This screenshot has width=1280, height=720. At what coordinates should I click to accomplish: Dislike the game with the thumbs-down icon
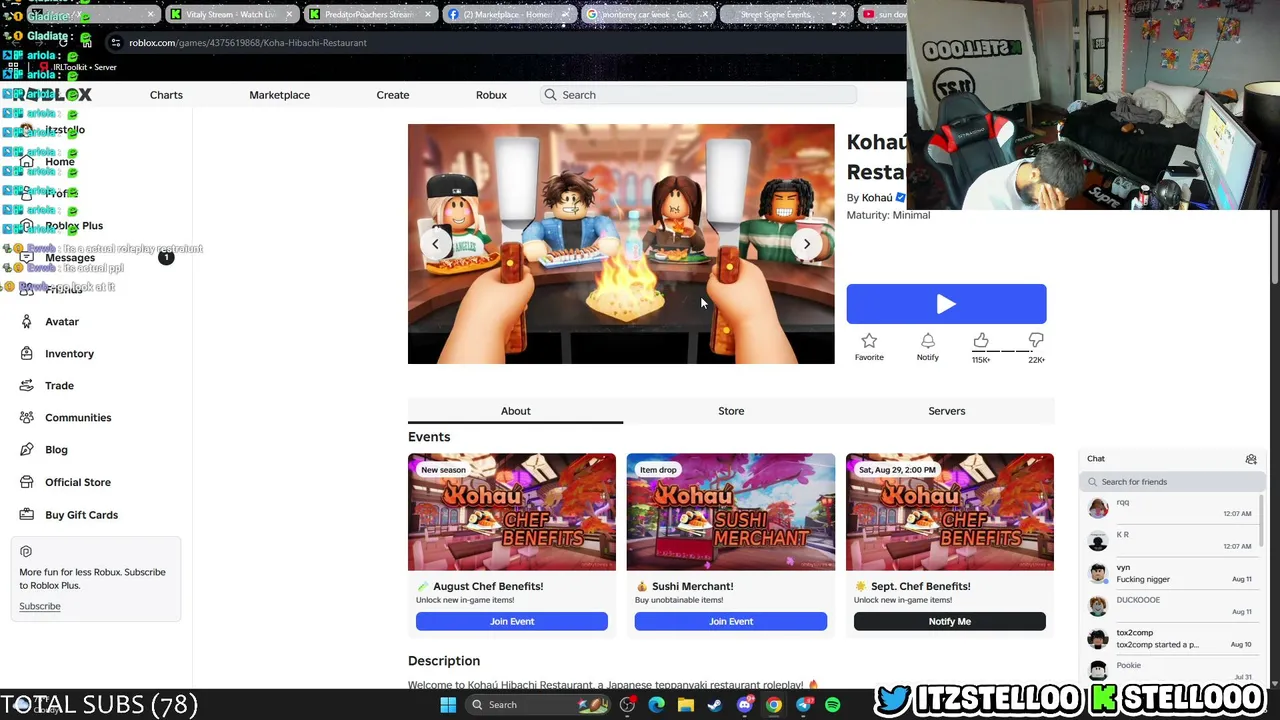(1036, 341)
